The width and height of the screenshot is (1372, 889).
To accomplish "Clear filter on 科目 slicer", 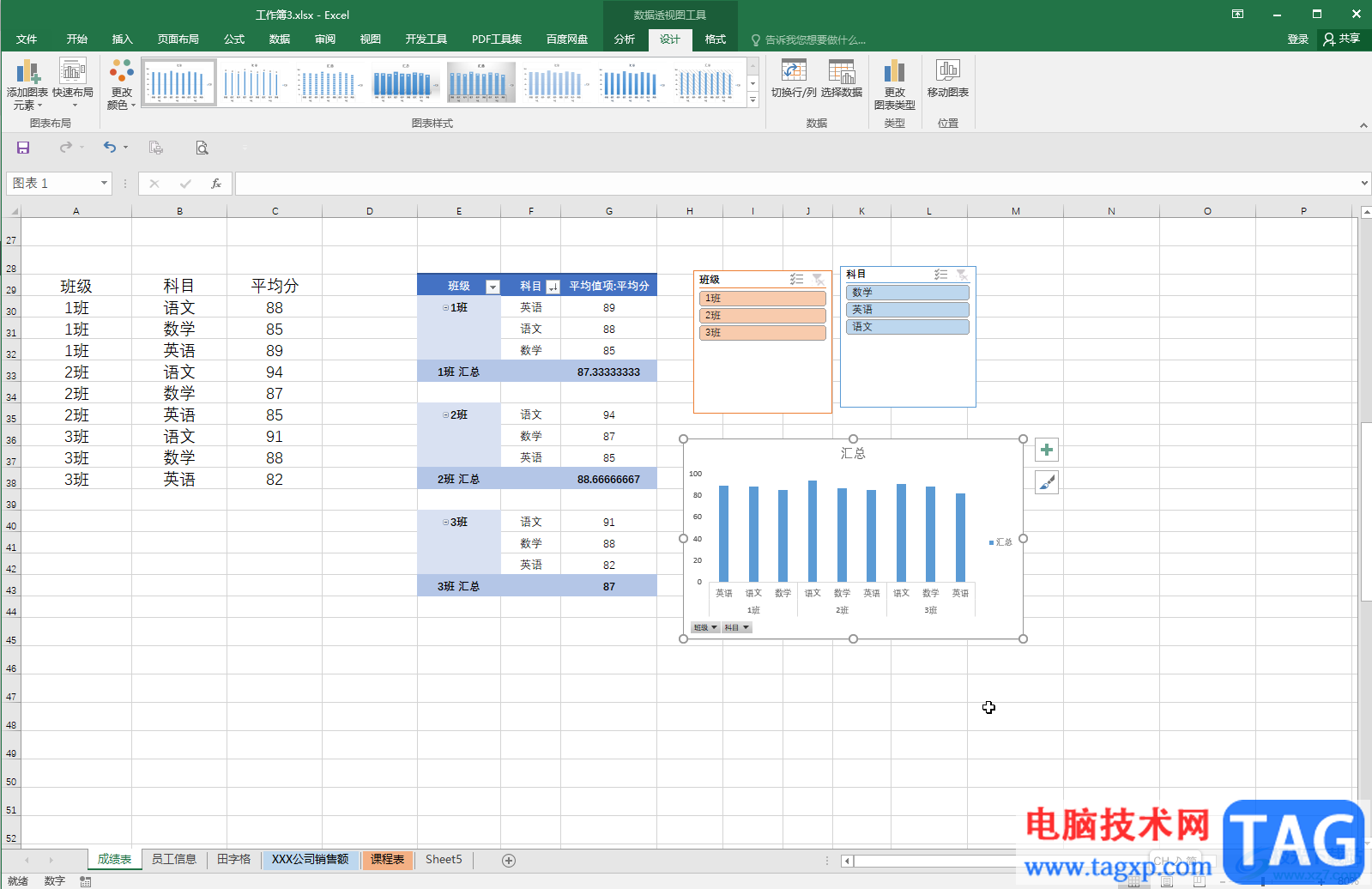I will point(963,275).
